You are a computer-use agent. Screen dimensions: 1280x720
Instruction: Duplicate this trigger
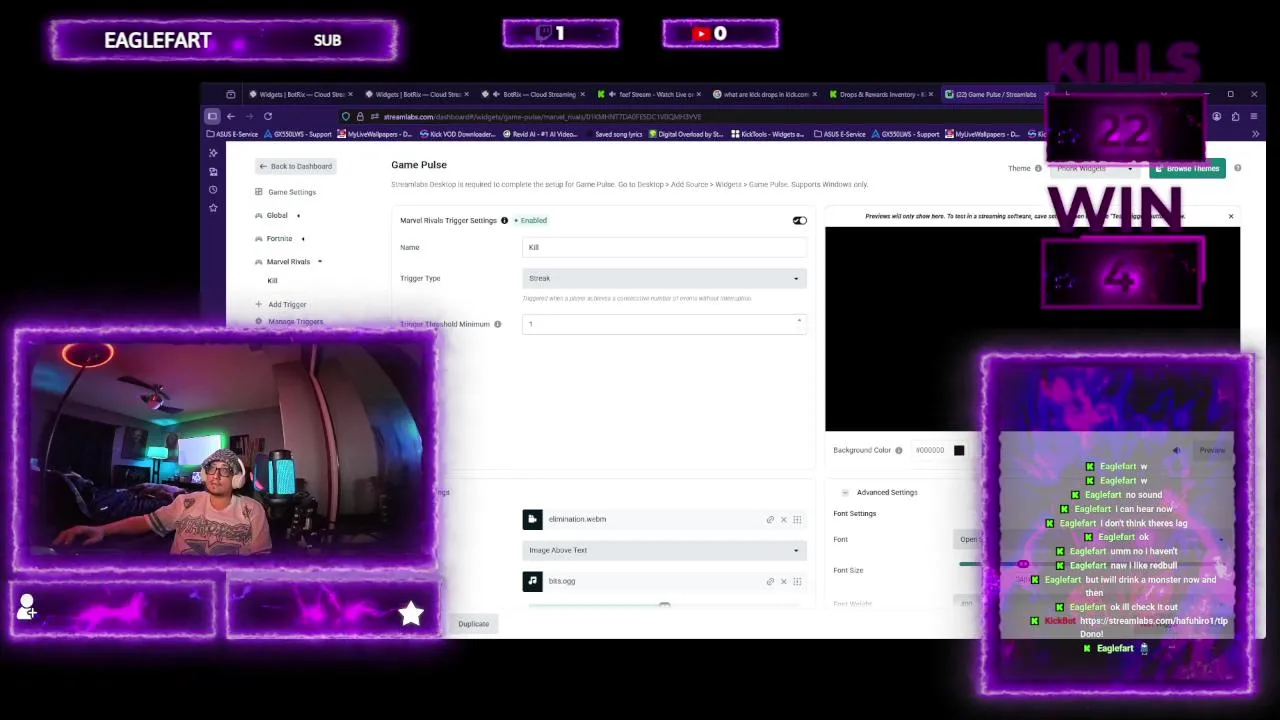(474, 624)
